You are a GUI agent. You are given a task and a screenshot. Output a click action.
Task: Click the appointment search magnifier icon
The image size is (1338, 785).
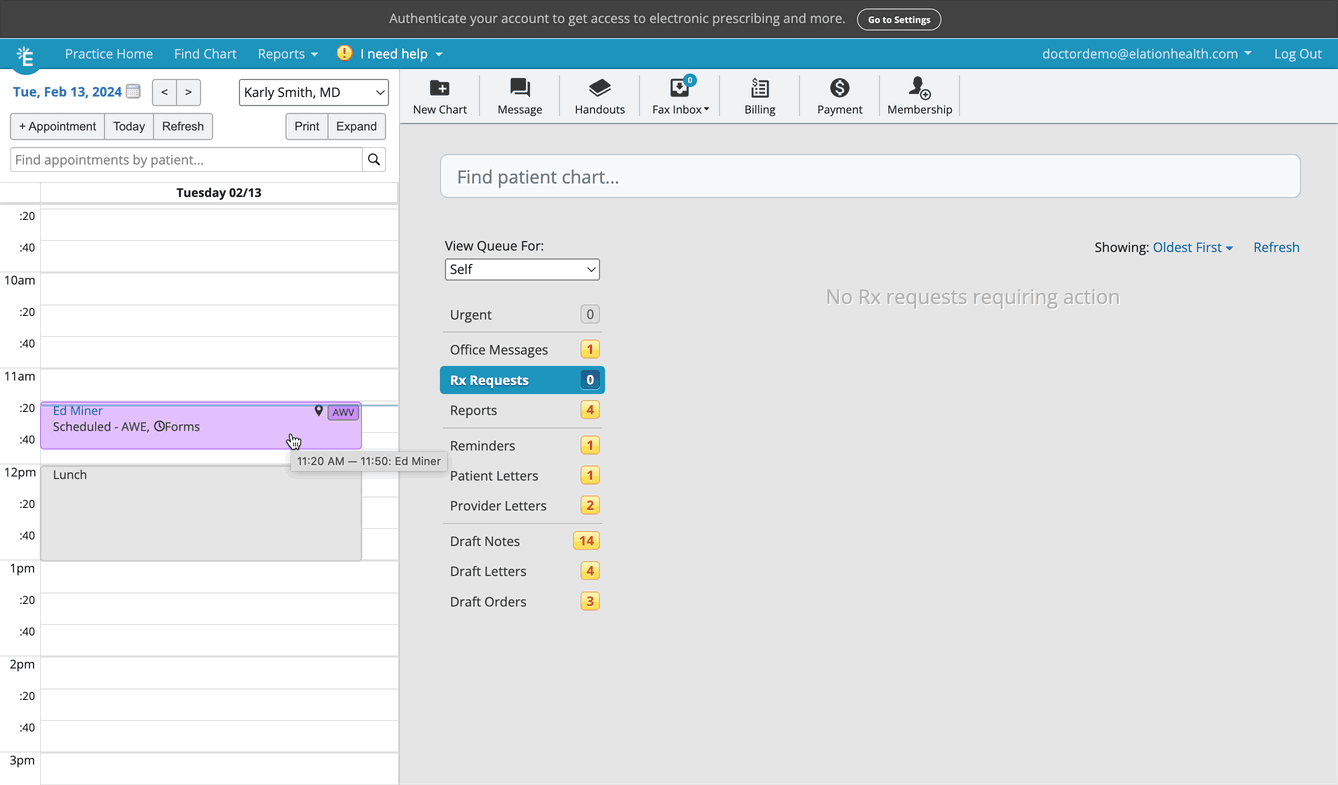click(x=374, y=159)
